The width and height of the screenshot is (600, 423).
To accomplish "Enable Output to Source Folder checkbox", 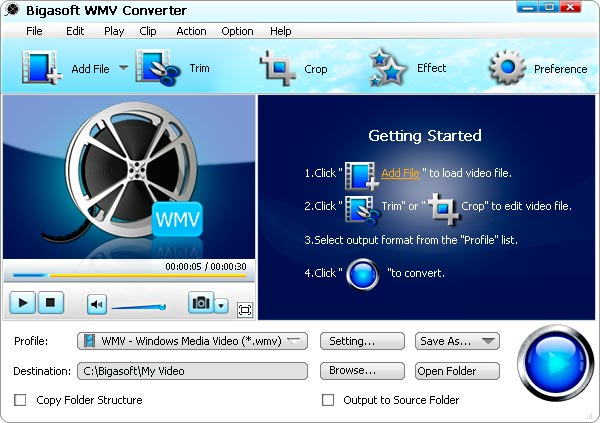I will tap(328, 400).
